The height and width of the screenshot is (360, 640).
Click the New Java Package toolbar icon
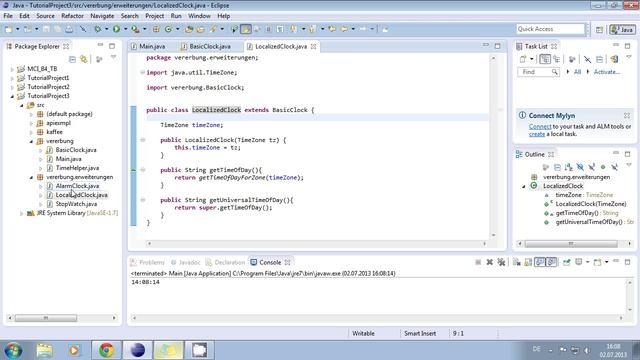(156, 29)
